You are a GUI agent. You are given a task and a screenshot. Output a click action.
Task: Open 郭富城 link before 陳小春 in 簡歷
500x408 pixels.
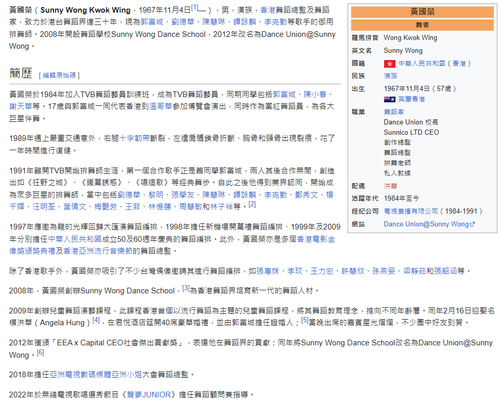[284, 95]
